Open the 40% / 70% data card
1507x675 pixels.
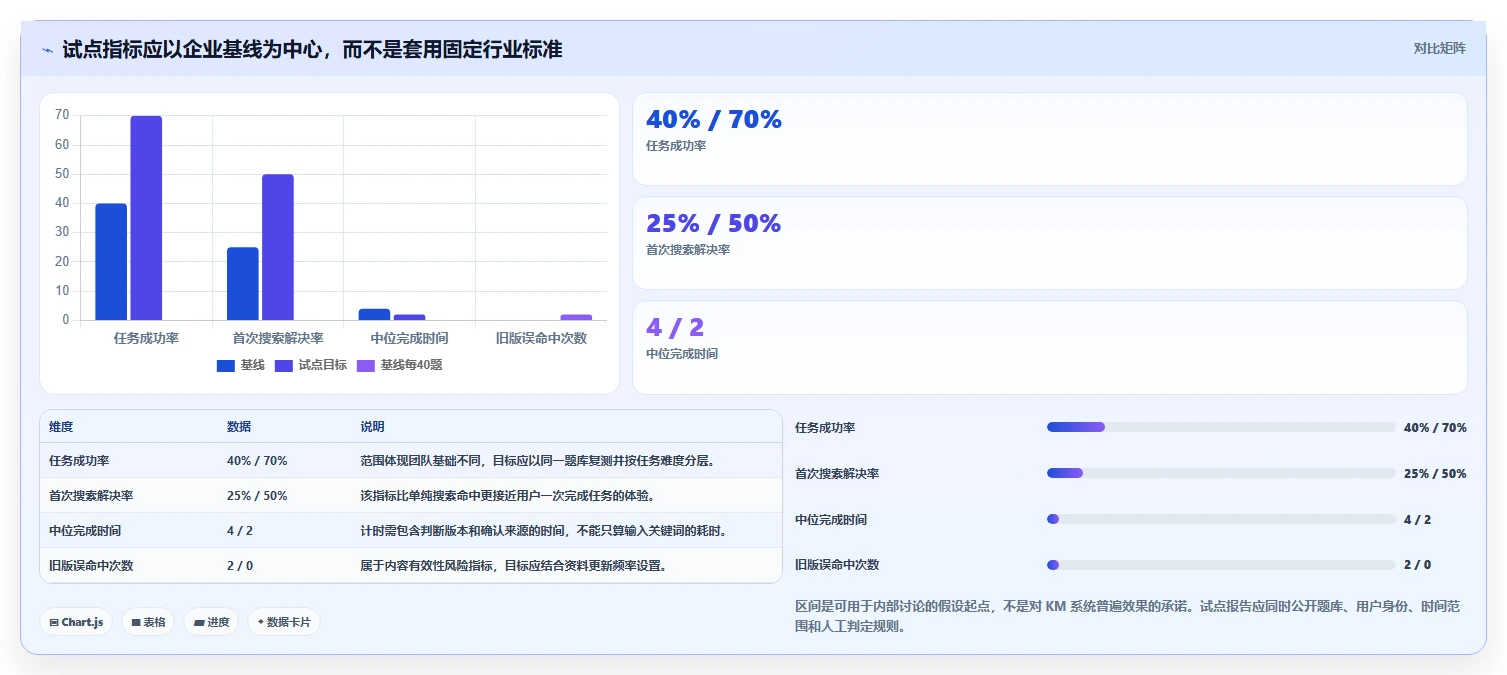coord(1050,139)
